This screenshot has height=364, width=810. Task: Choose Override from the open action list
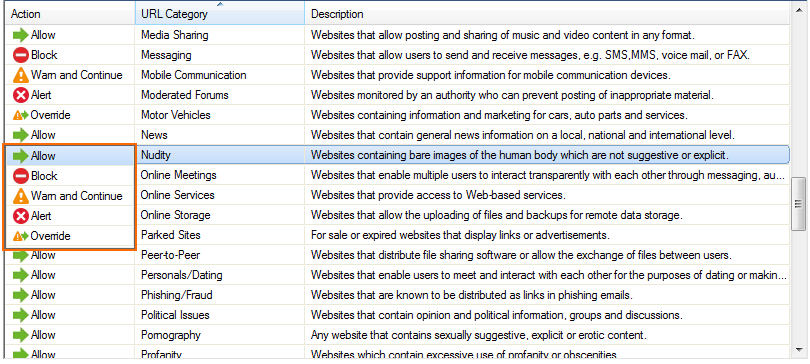69,236
